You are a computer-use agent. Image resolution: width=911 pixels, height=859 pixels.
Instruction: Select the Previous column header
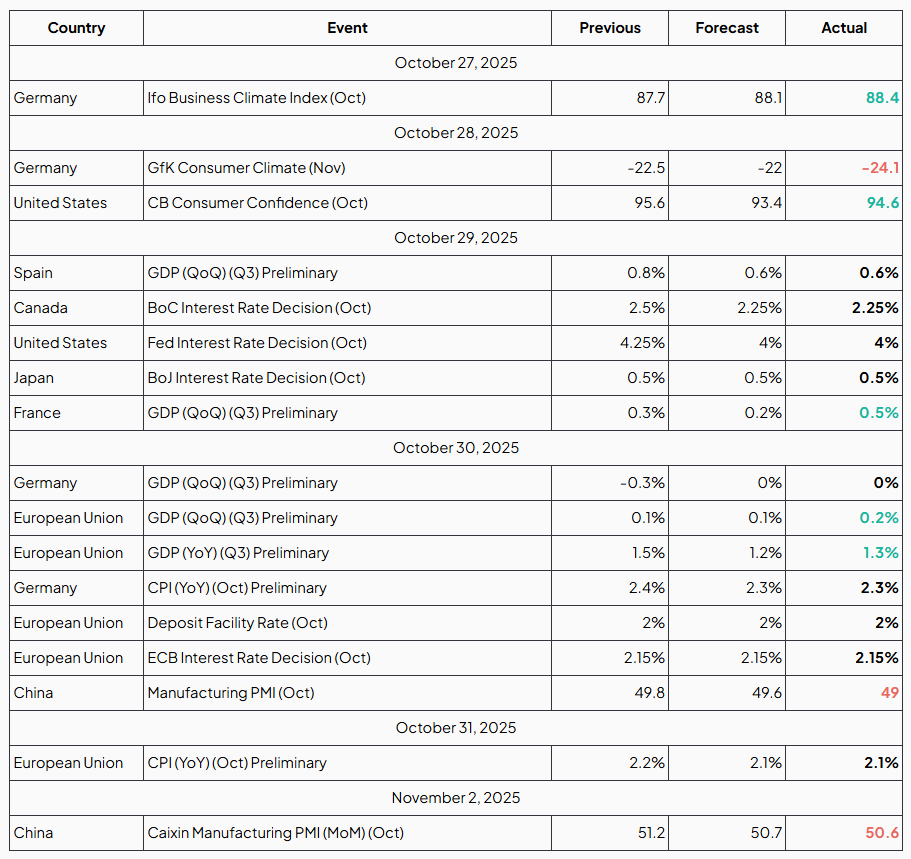point(609,28)
